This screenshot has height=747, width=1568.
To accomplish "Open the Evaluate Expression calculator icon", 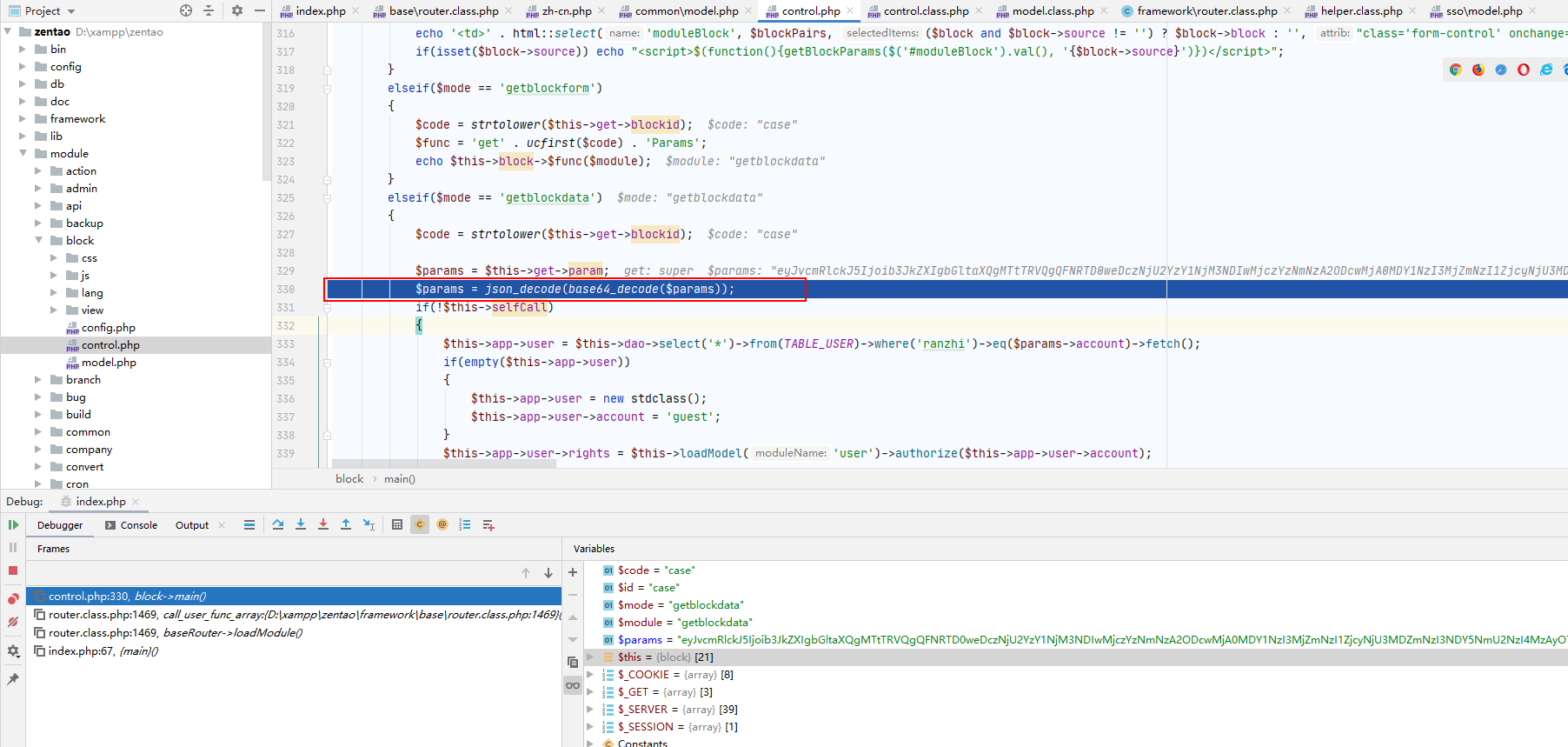I will tap(397, 524).
